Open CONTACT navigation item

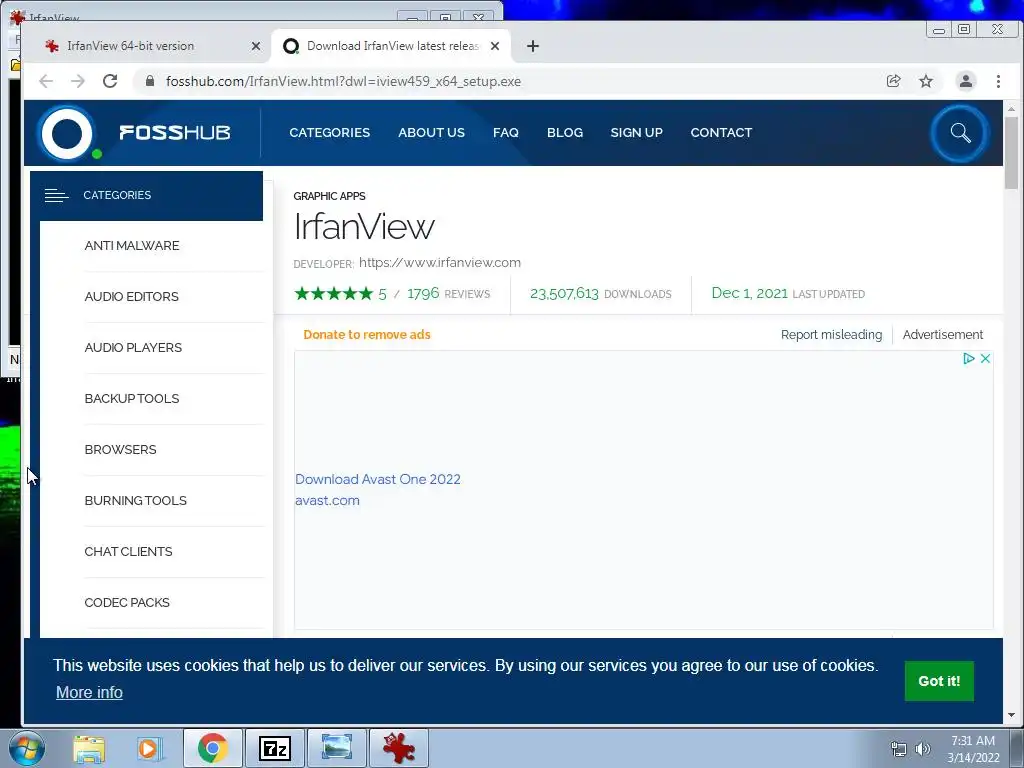[721, 133]
